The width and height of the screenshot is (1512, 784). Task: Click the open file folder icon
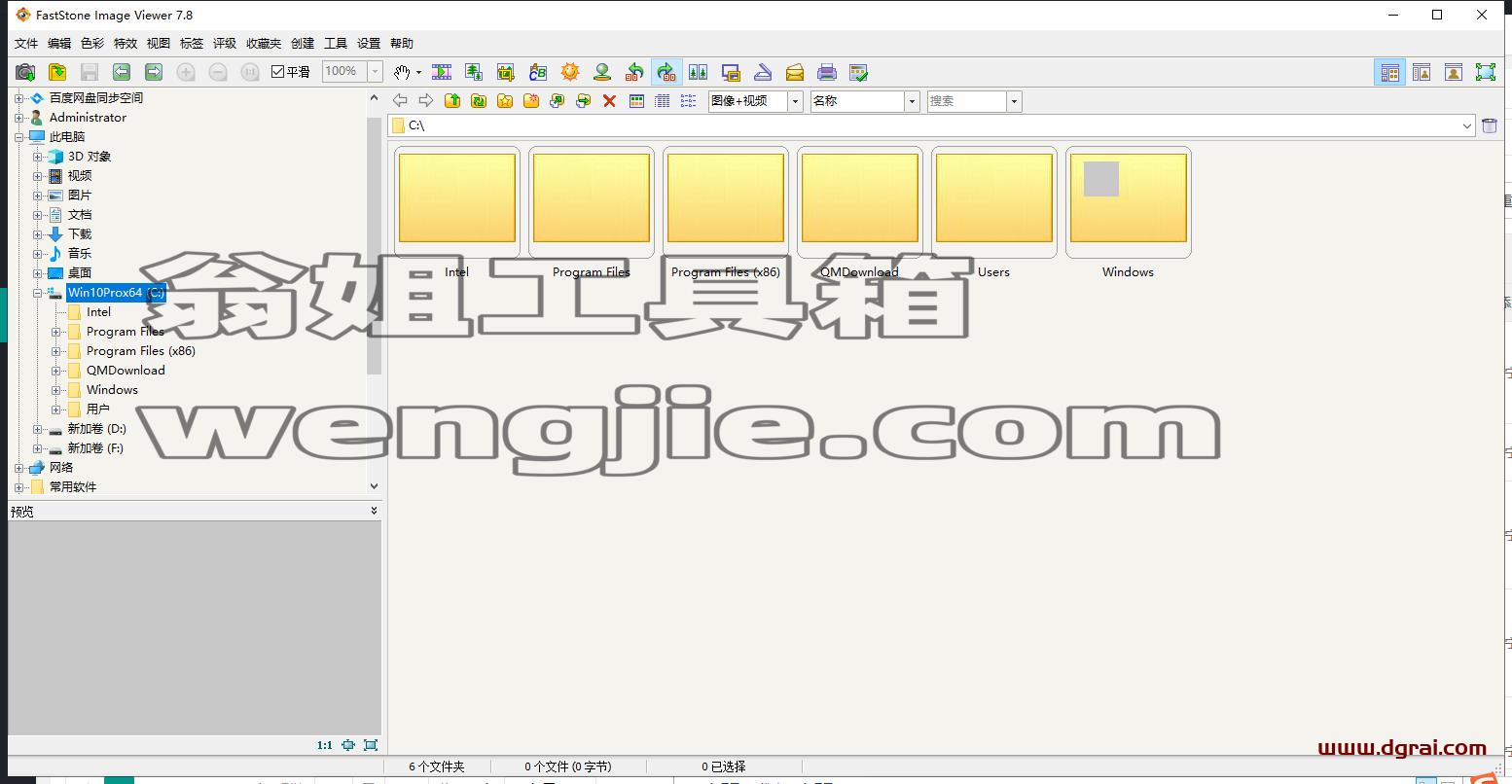57,72
